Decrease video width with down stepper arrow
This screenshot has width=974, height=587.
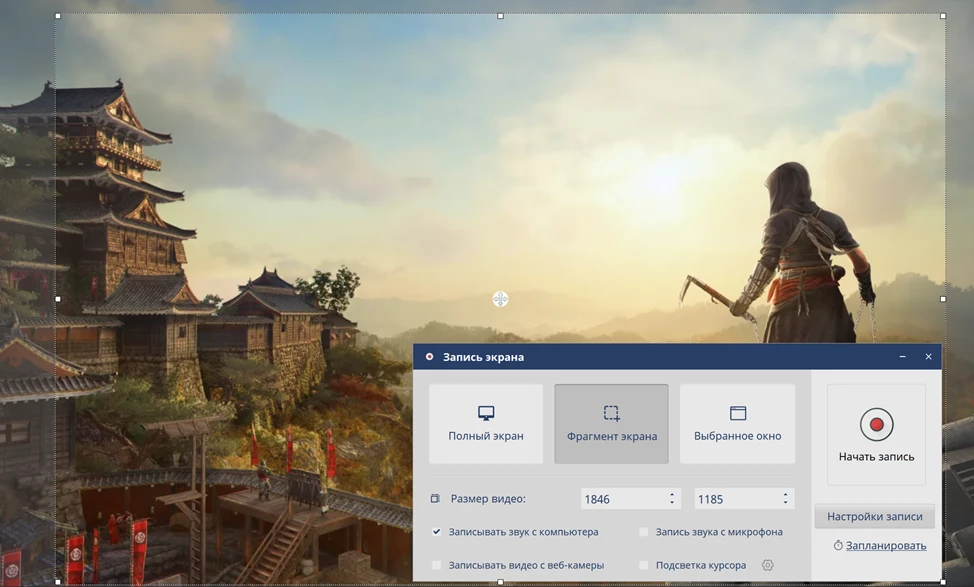coord(672,503)
